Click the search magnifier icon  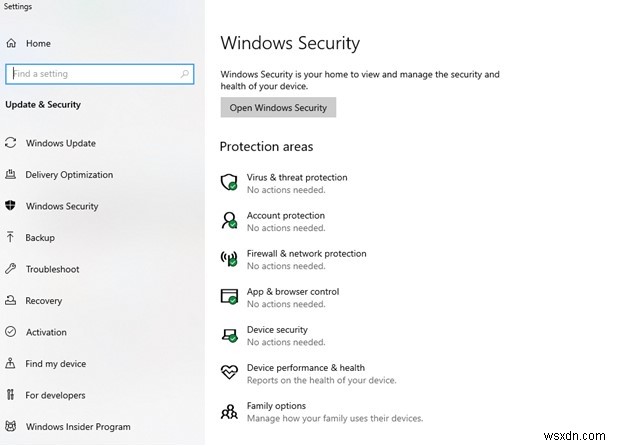185,74
